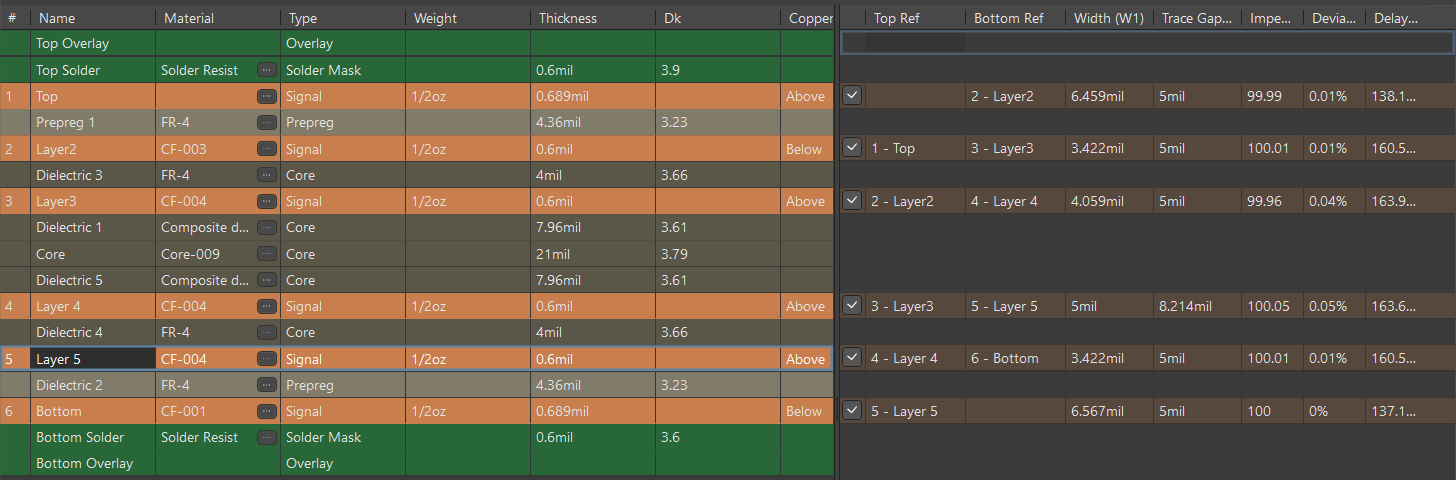Sort by the Thickness column header

(x=567, y=18)
